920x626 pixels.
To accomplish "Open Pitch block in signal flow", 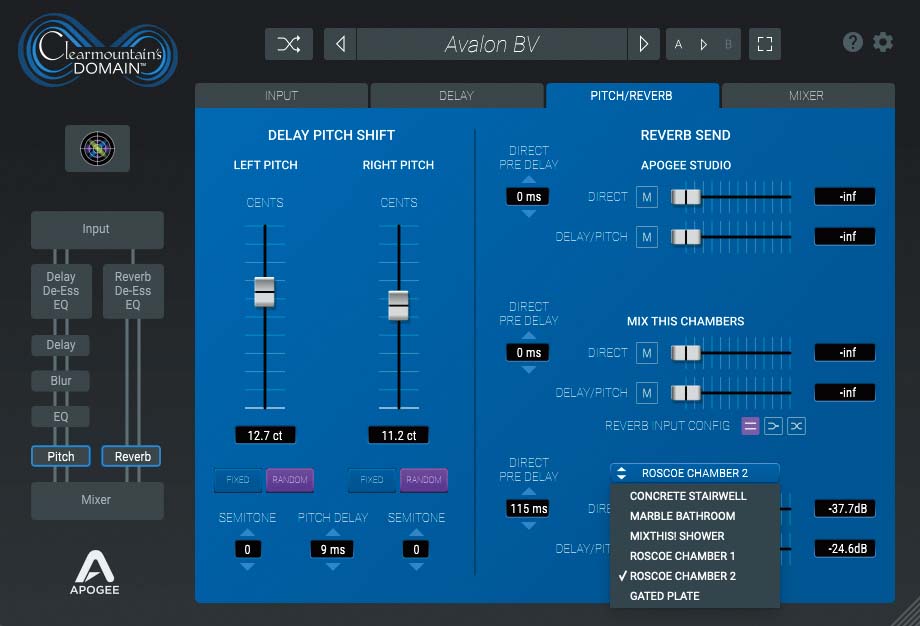I will point(60,456).
